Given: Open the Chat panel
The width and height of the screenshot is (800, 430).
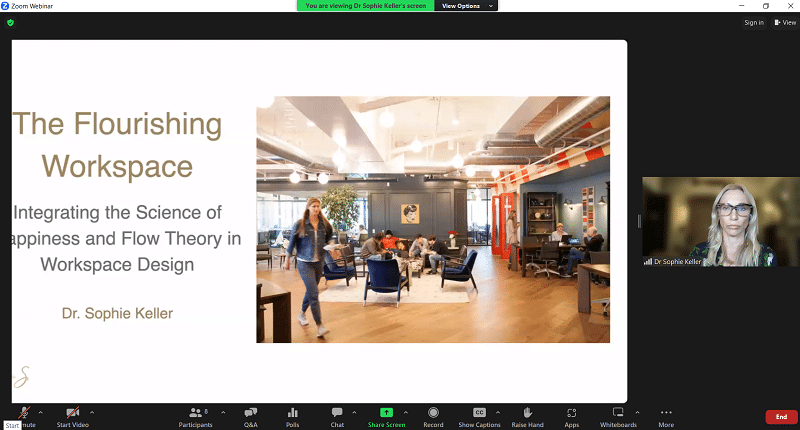Looking at the screenshot, I should point(337,413).
